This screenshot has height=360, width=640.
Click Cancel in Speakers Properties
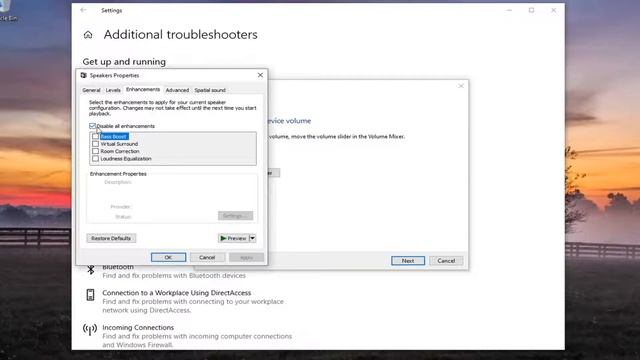click(x=207, y=258)
